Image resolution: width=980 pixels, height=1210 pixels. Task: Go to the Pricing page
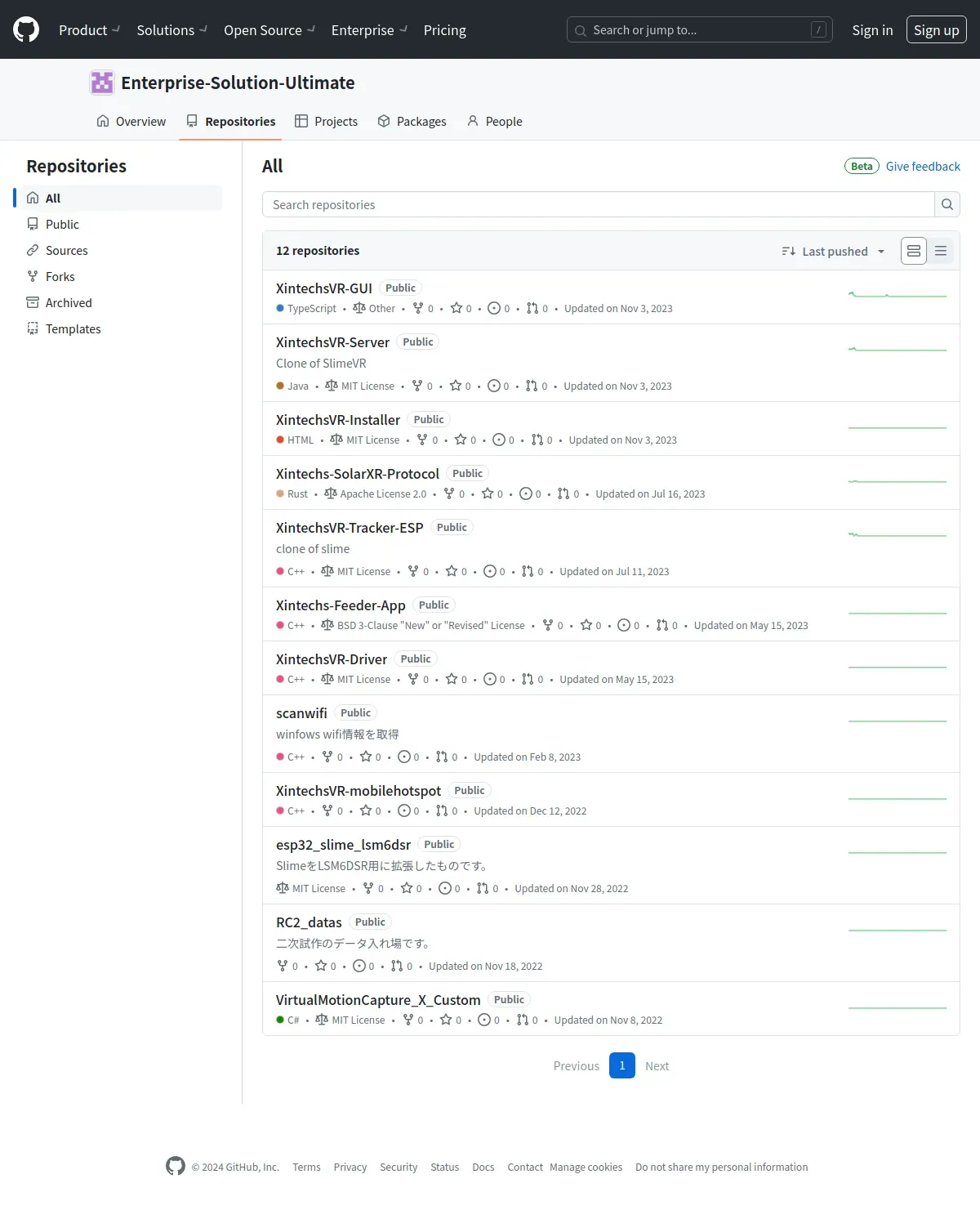pos(444,30)
